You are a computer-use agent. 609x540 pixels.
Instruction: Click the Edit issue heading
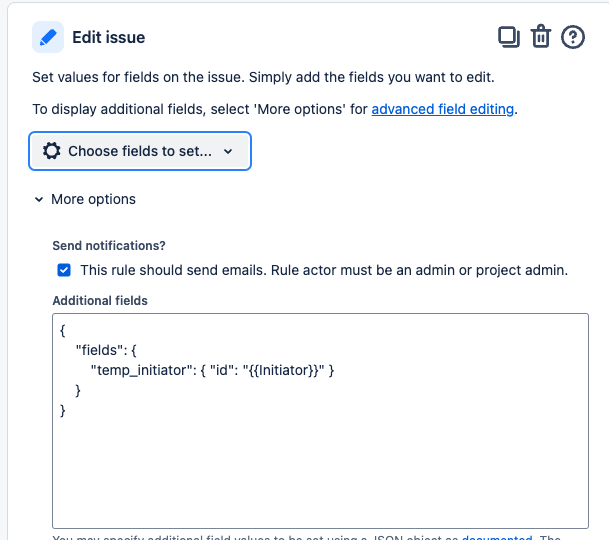109,37
